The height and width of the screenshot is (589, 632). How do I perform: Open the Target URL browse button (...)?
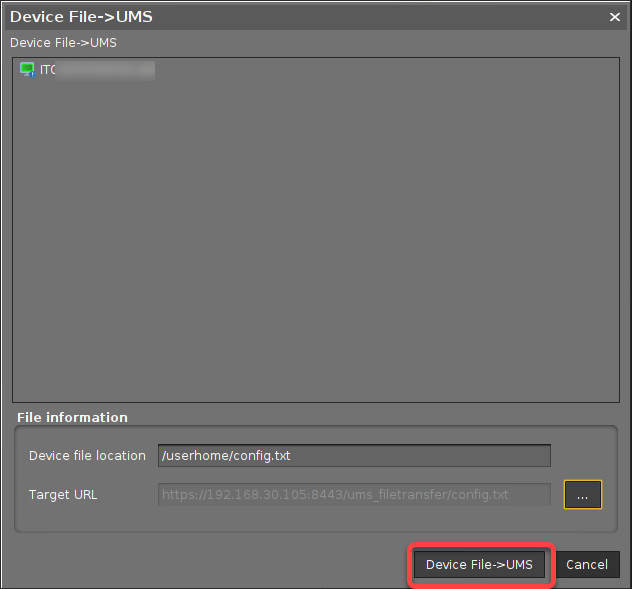click(583, 494)
